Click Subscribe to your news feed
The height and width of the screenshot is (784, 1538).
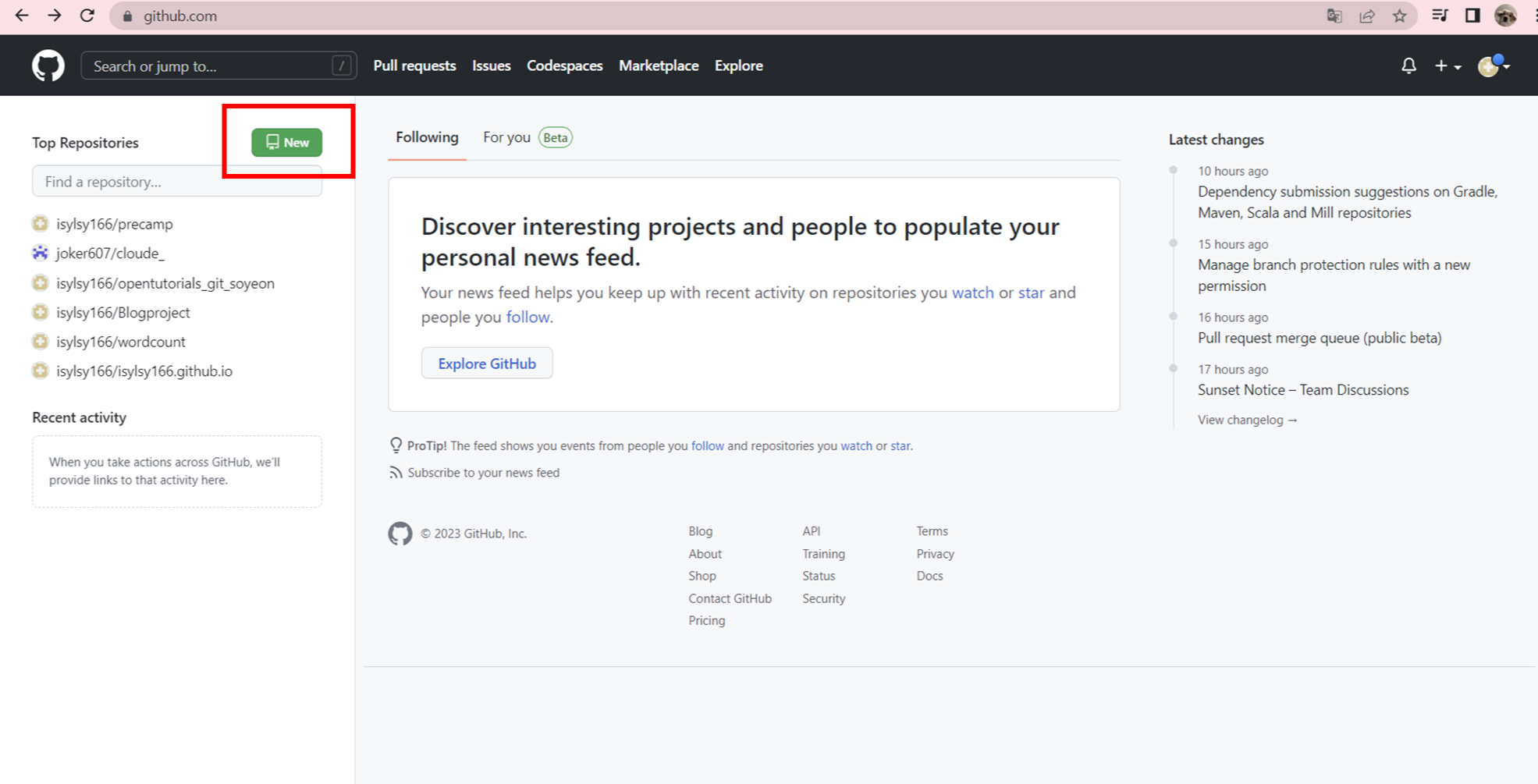[483, 473]
